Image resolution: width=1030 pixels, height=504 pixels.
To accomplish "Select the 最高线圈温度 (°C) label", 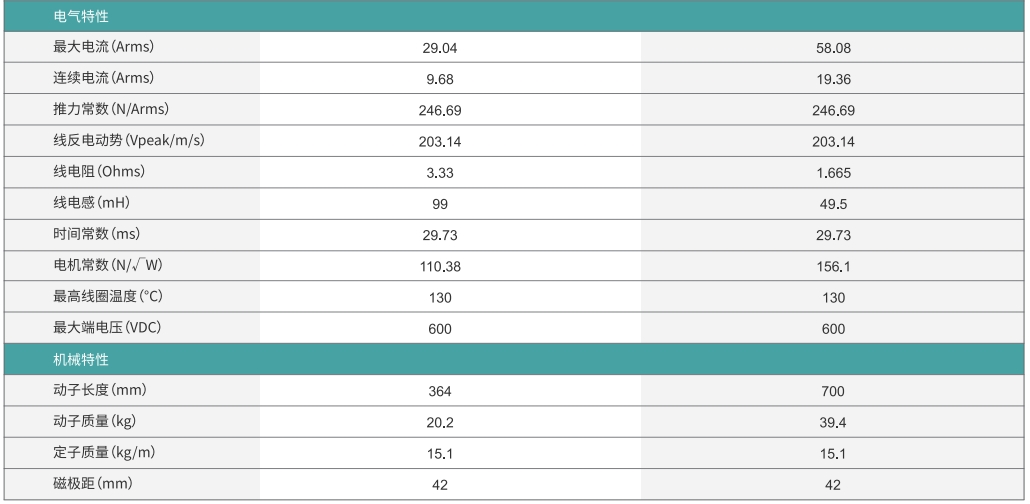I will [x=108, y=297].
